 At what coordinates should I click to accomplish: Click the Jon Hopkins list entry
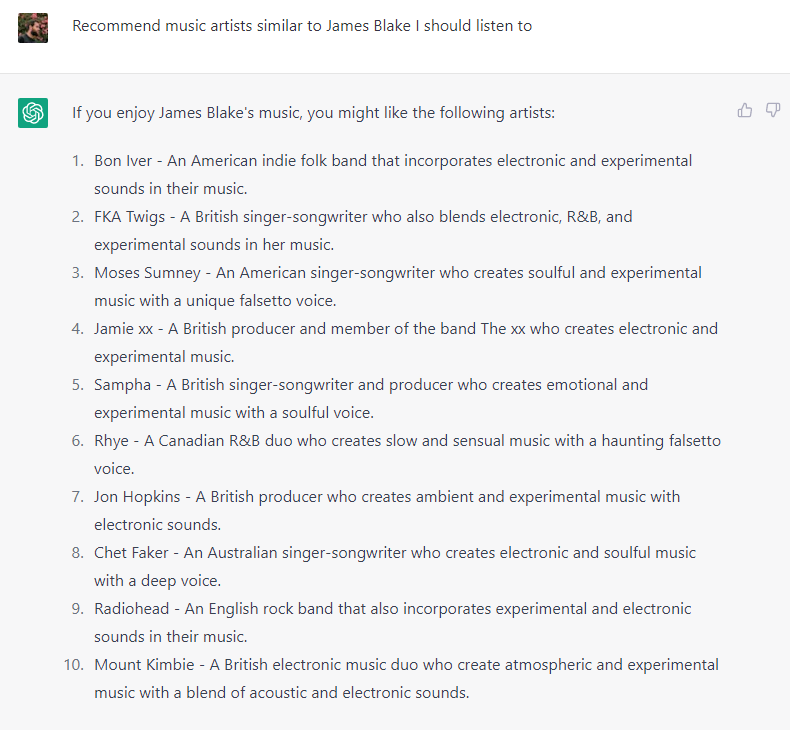click(x=387, y=510)
